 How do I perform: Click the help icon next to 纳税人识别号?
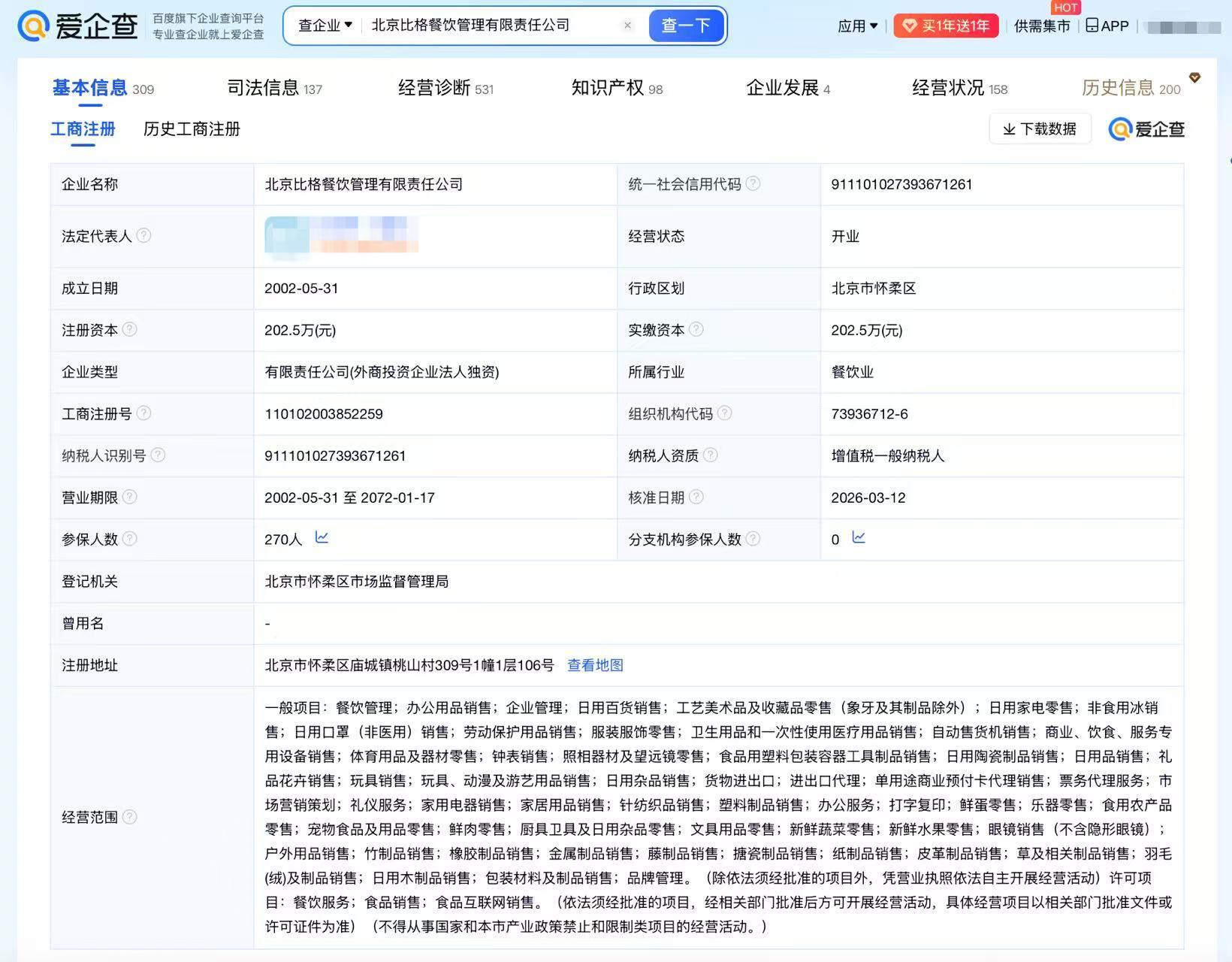coord(158,455)
